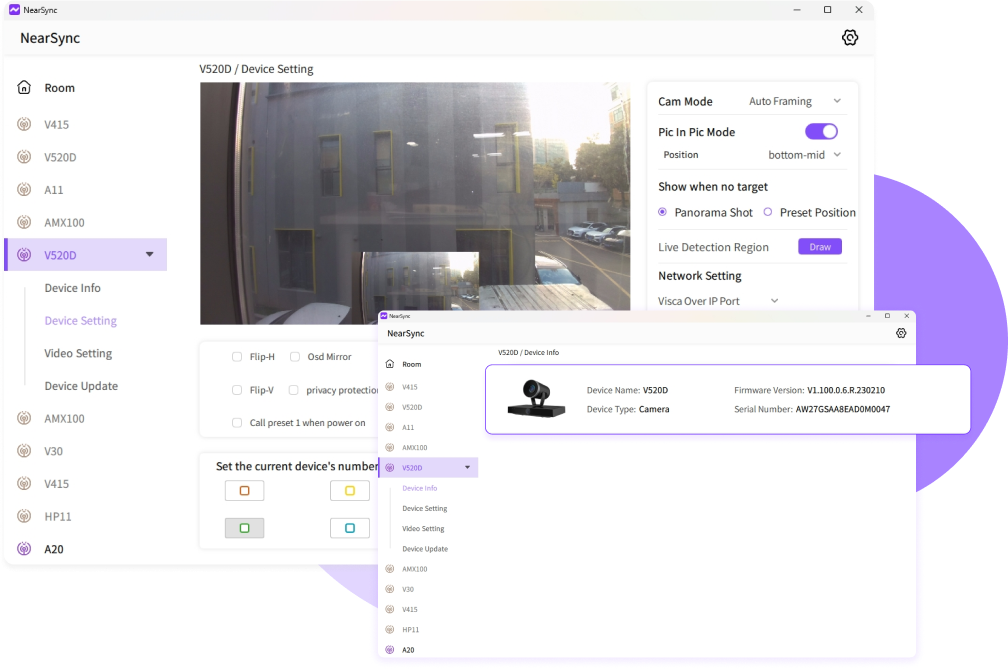Choose the teal device number swatch
1008x670 pixels.
tap(350, 528)
